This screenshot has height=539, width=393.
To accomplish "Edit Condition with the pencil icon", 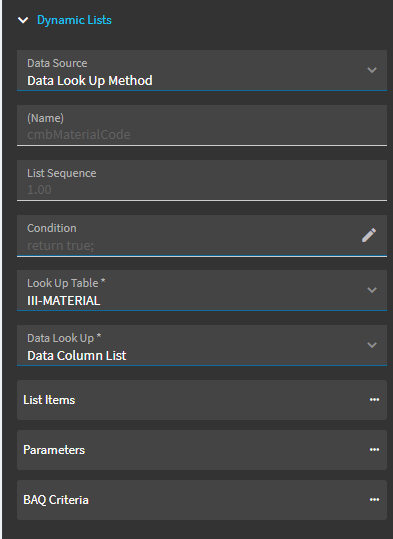I will (x=369, y=235).
